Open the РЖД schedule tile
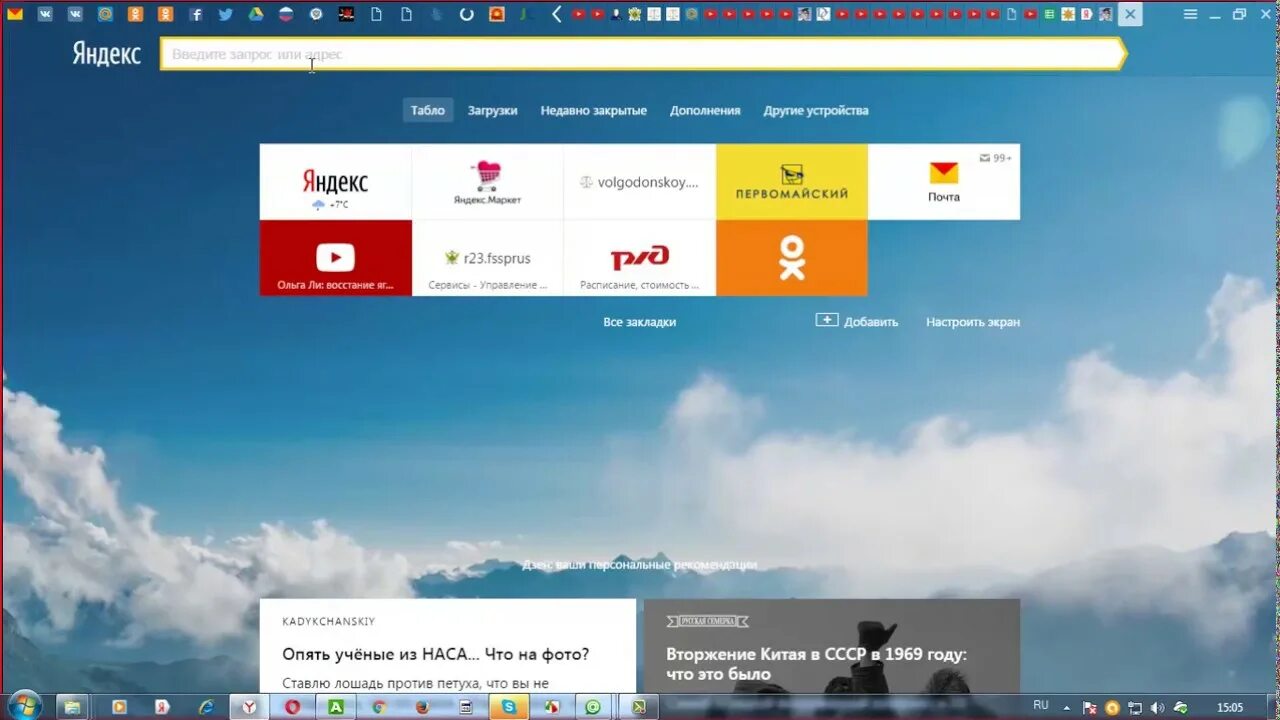Viewport: 1280px width, 720px height. tap(639, 258)
